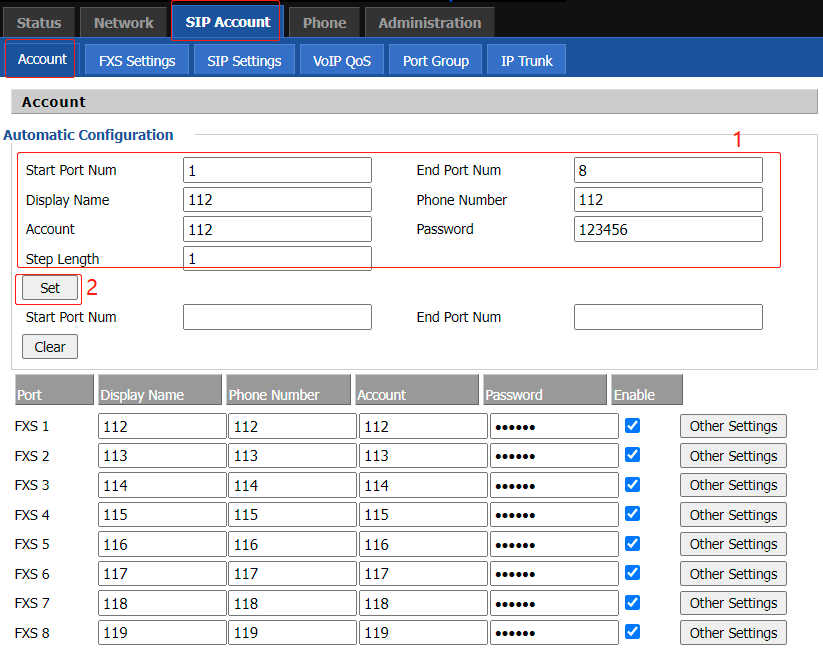823x650 pixels.
Task: Toggle the FXS 7 Enable checkbox
Action: 632,602
